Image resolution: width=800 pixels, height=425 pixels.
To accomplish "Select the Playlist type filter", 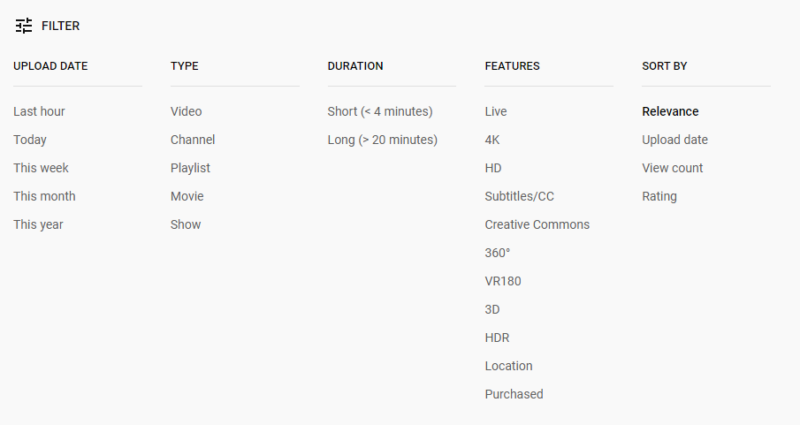I will (190, 168).
